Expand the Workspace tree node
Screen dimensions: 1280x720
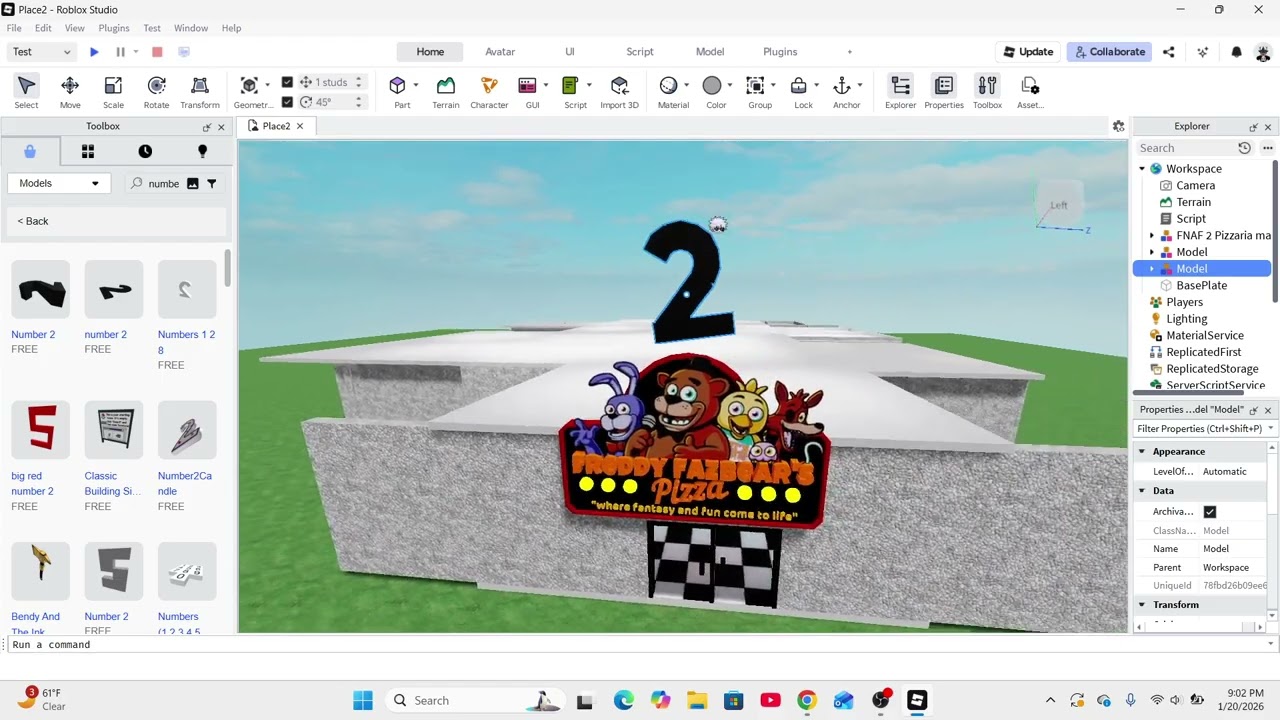point(1142,169)
